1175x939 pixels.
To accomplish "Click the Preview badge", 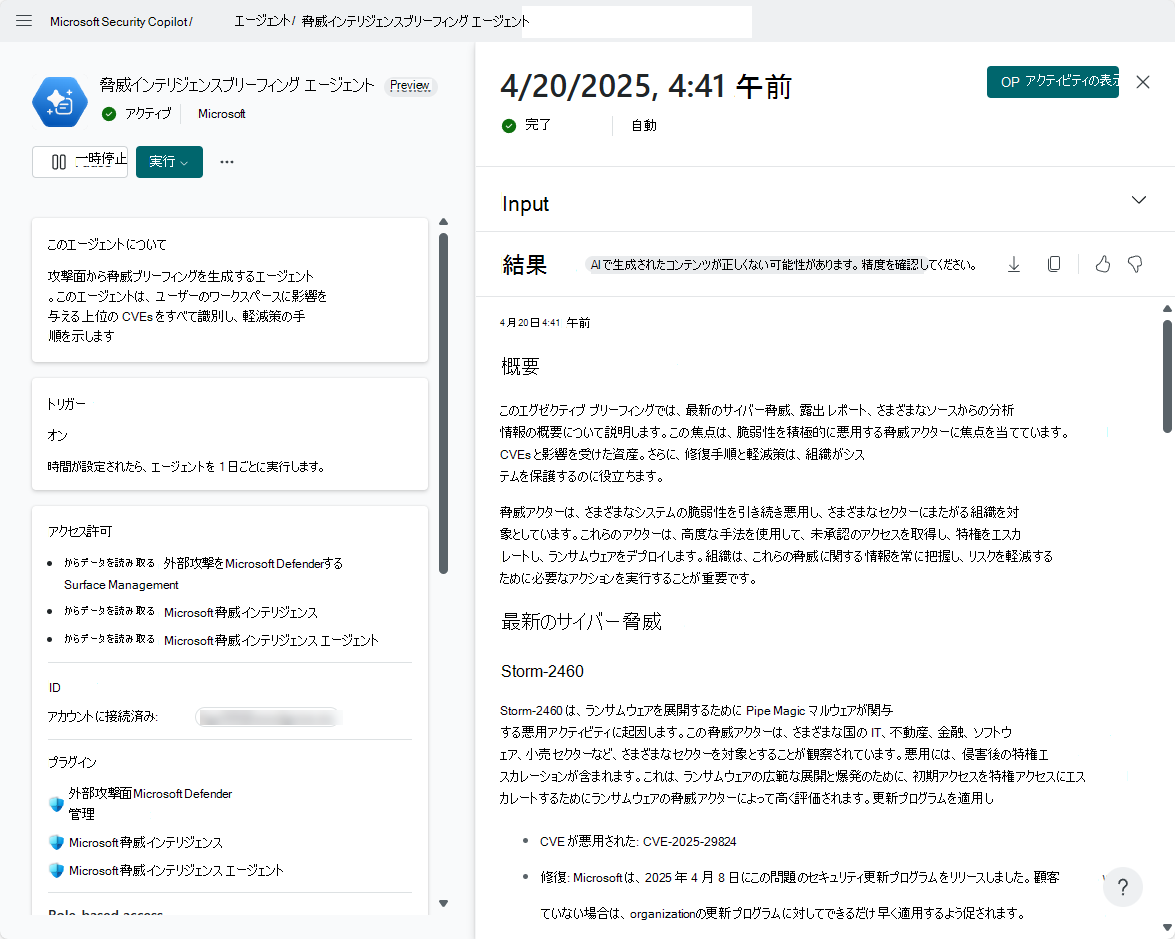I will pos(410,86).
